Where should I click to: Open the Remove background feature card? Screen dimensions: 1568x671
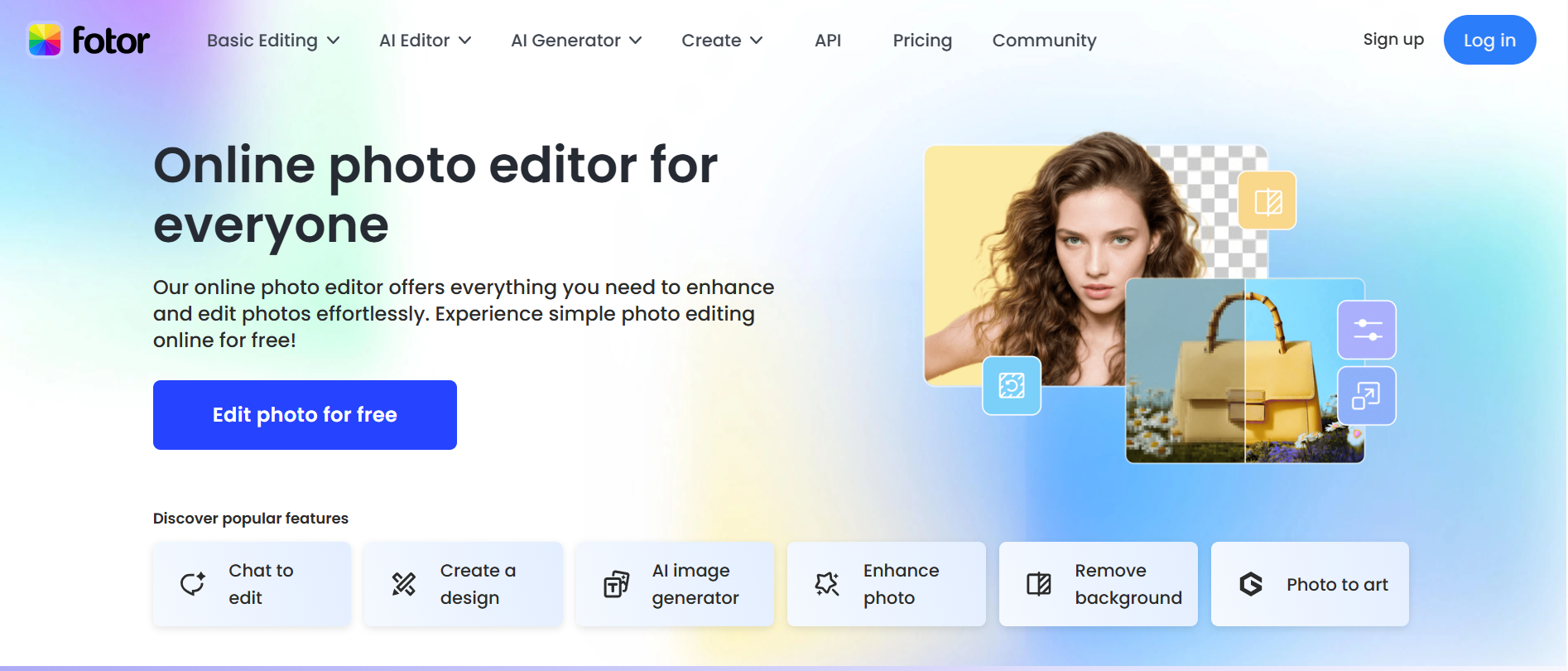[x=1099, y=584]
